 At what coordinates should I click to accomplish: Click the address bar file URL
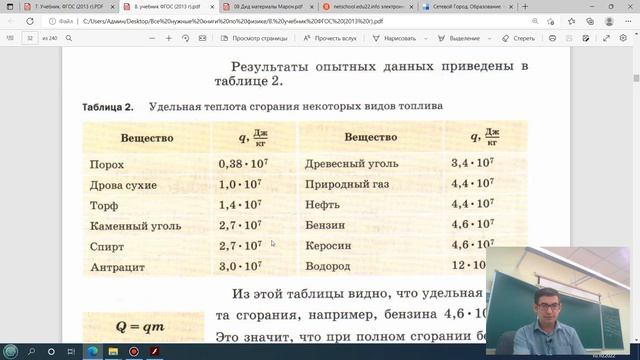pos(233,21)
